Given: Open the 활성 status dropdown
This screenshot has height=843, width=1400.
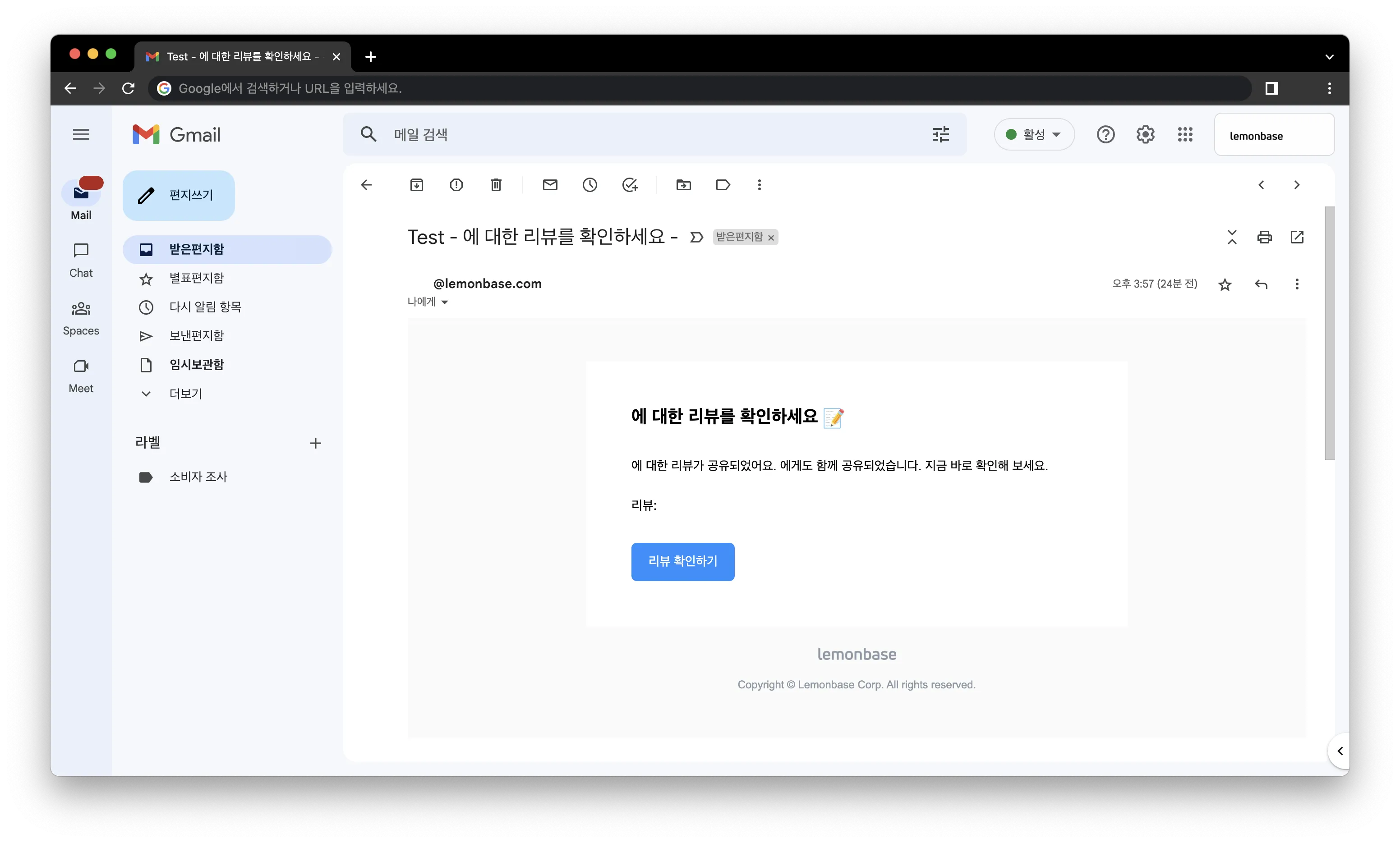Looking at the screenshot, I should [x=1033, y=135].
